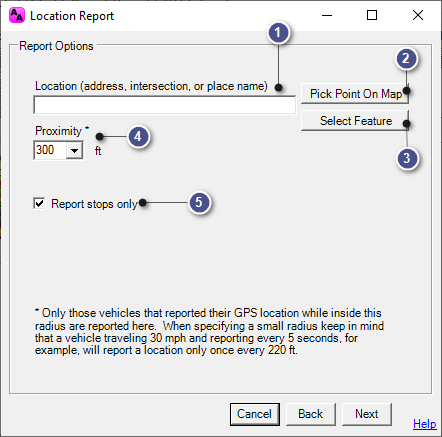Click numbered callout badge 5
The image size is (442, 437).
(199, 202)
